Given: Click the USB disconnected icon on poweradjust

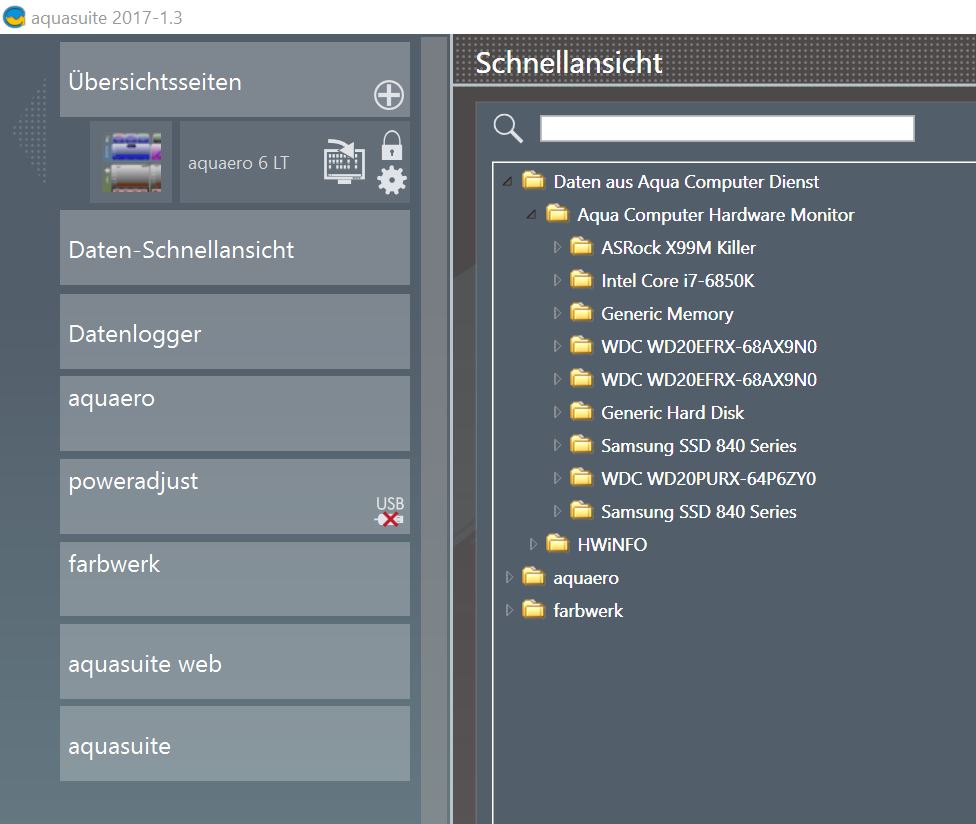Looking at the screenshot, I should (x=390, y=512).
